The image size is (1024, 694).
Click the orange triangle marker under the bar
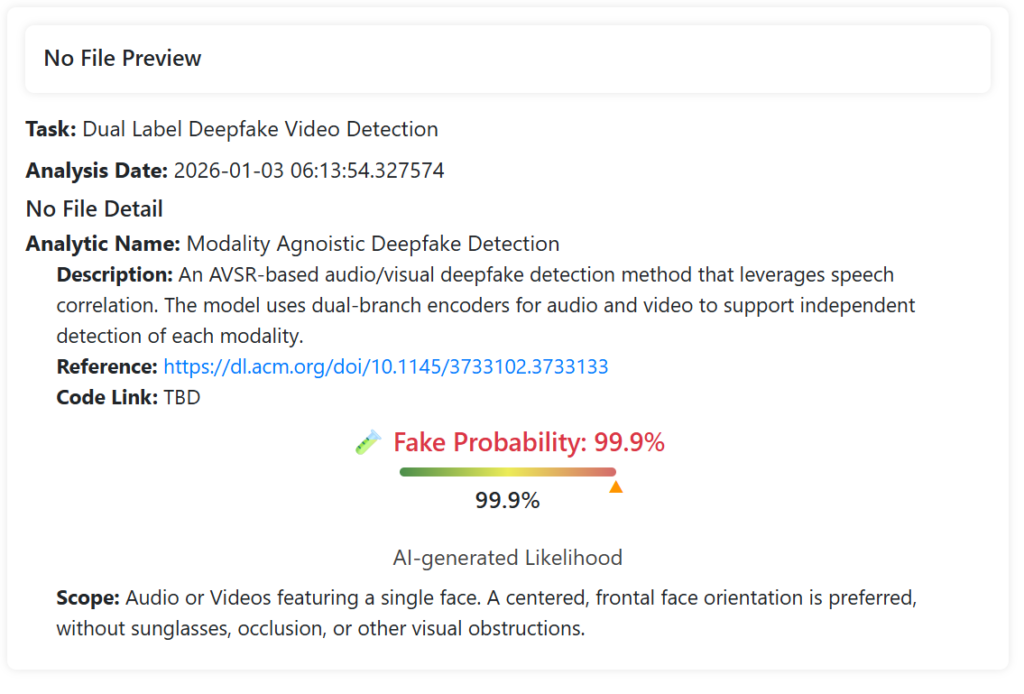click(616, 487)
